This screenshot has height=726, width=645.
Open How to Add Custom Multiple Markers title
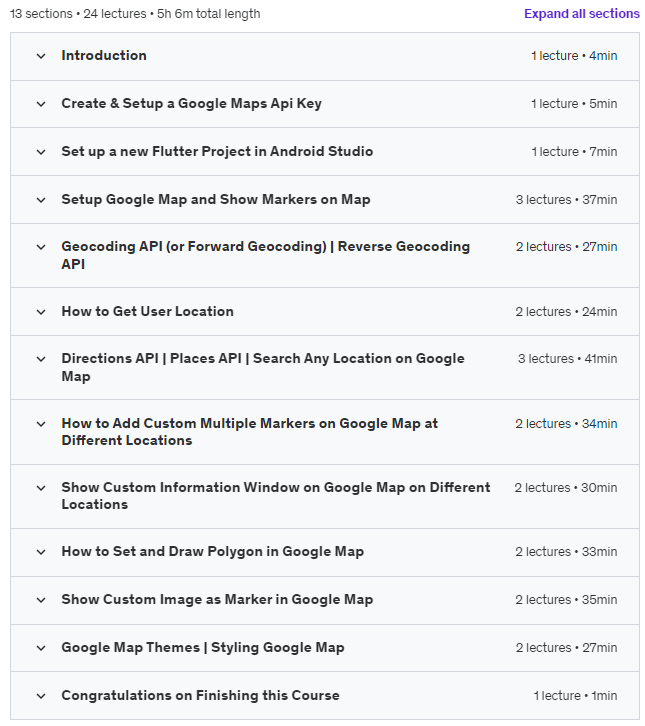(x=250, y=432)
